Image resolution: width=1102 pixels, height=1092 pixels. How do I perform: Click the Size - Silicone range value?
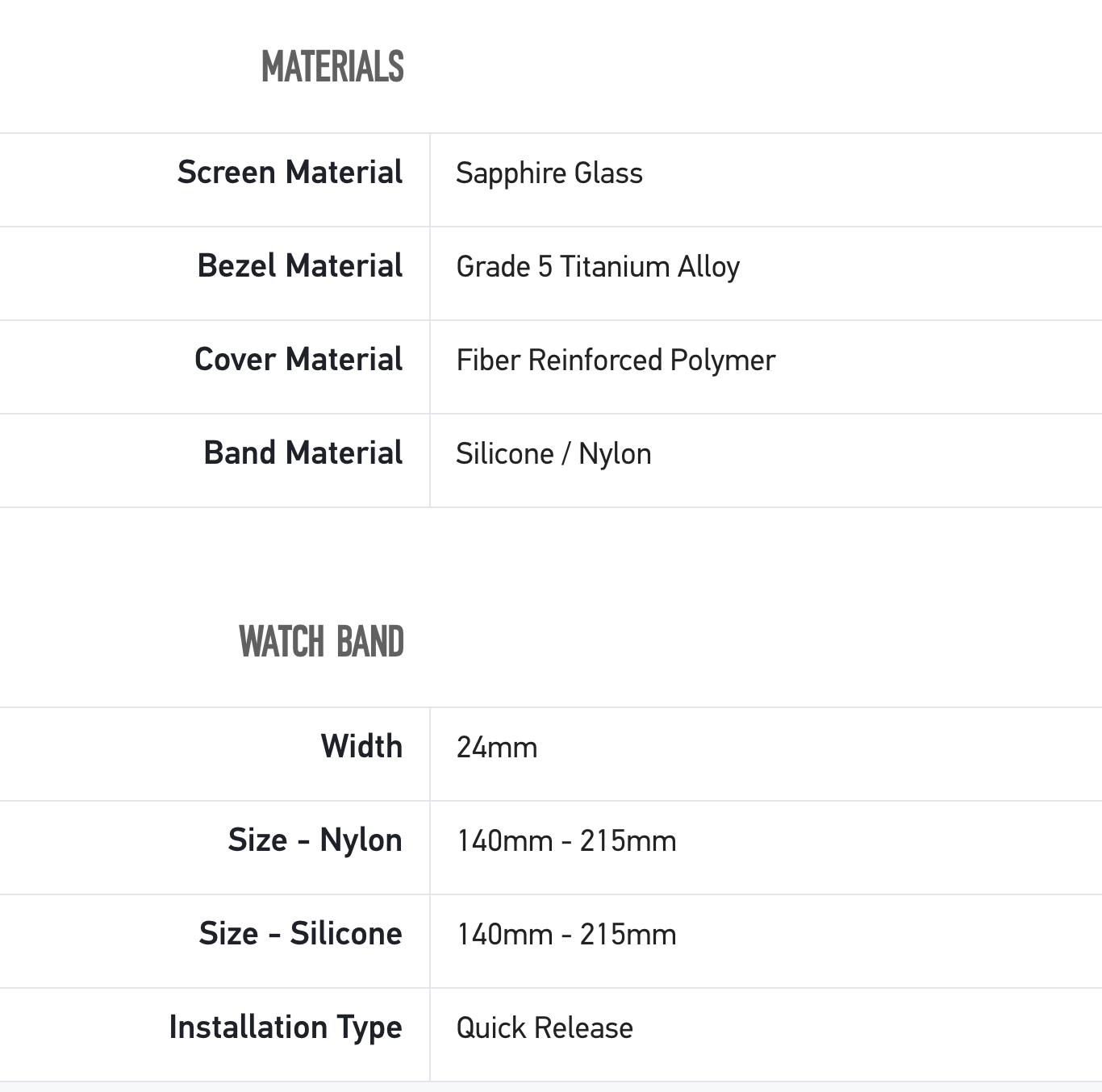[x=566, y=935]
